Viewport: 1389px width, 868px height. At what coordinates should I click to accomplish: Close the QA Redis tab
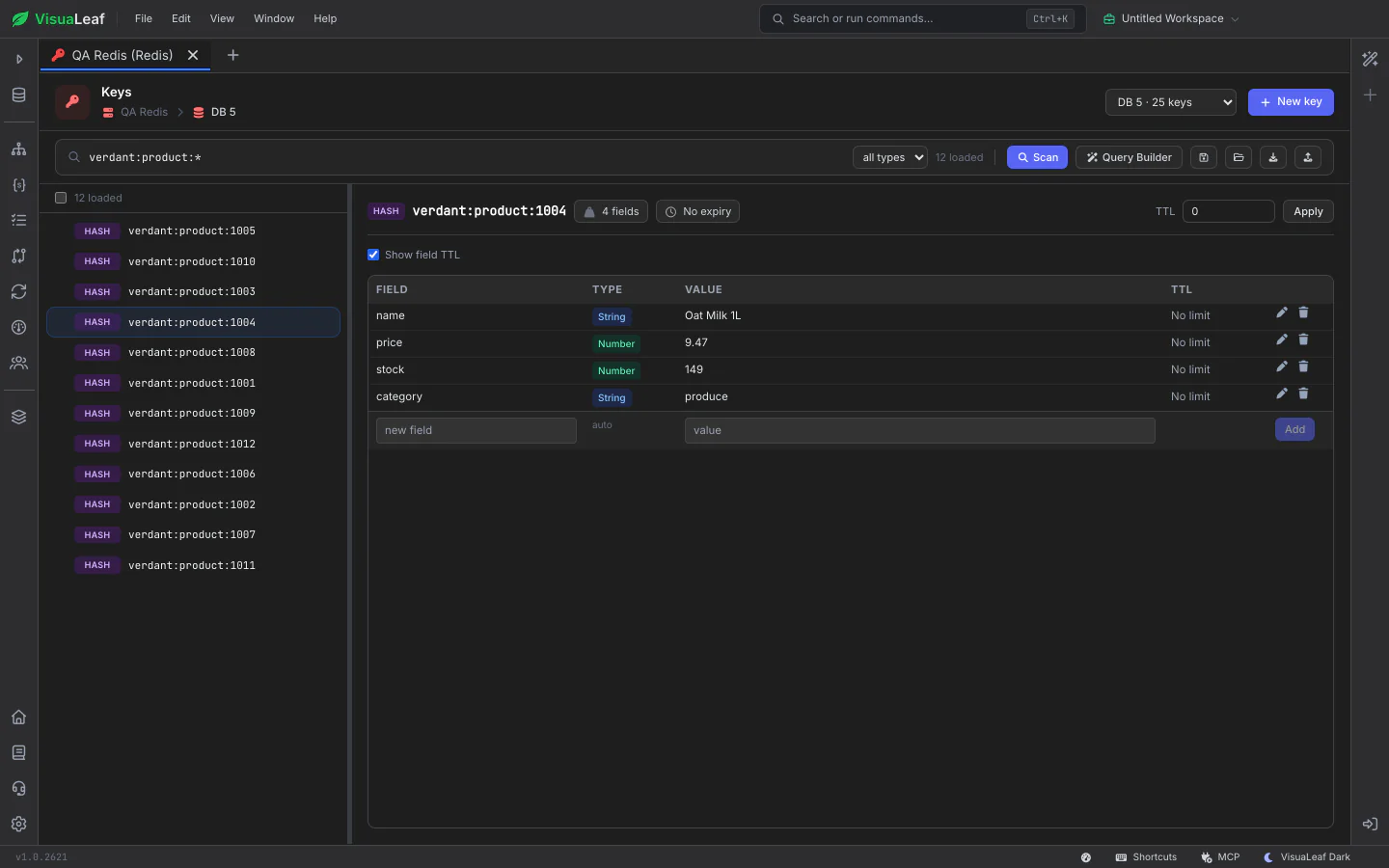coord(193,55)
